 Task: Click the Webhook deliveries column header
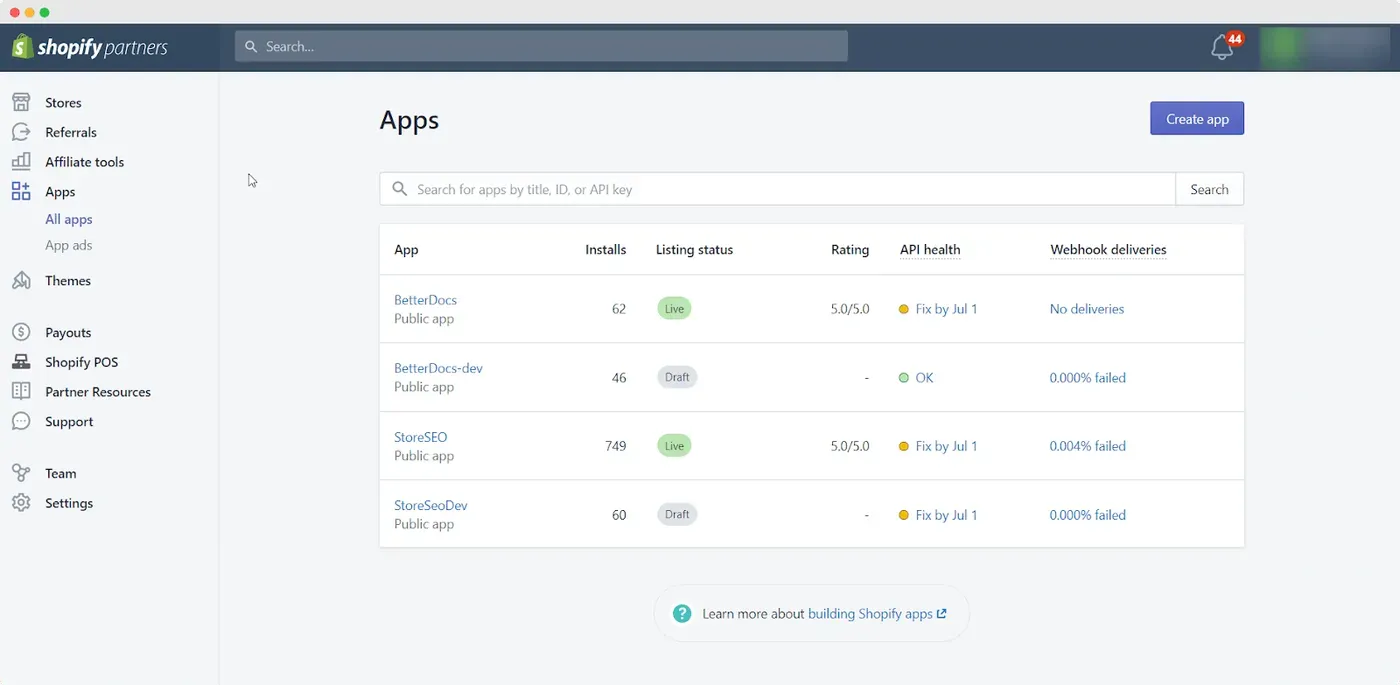[x=1108, y=249]
